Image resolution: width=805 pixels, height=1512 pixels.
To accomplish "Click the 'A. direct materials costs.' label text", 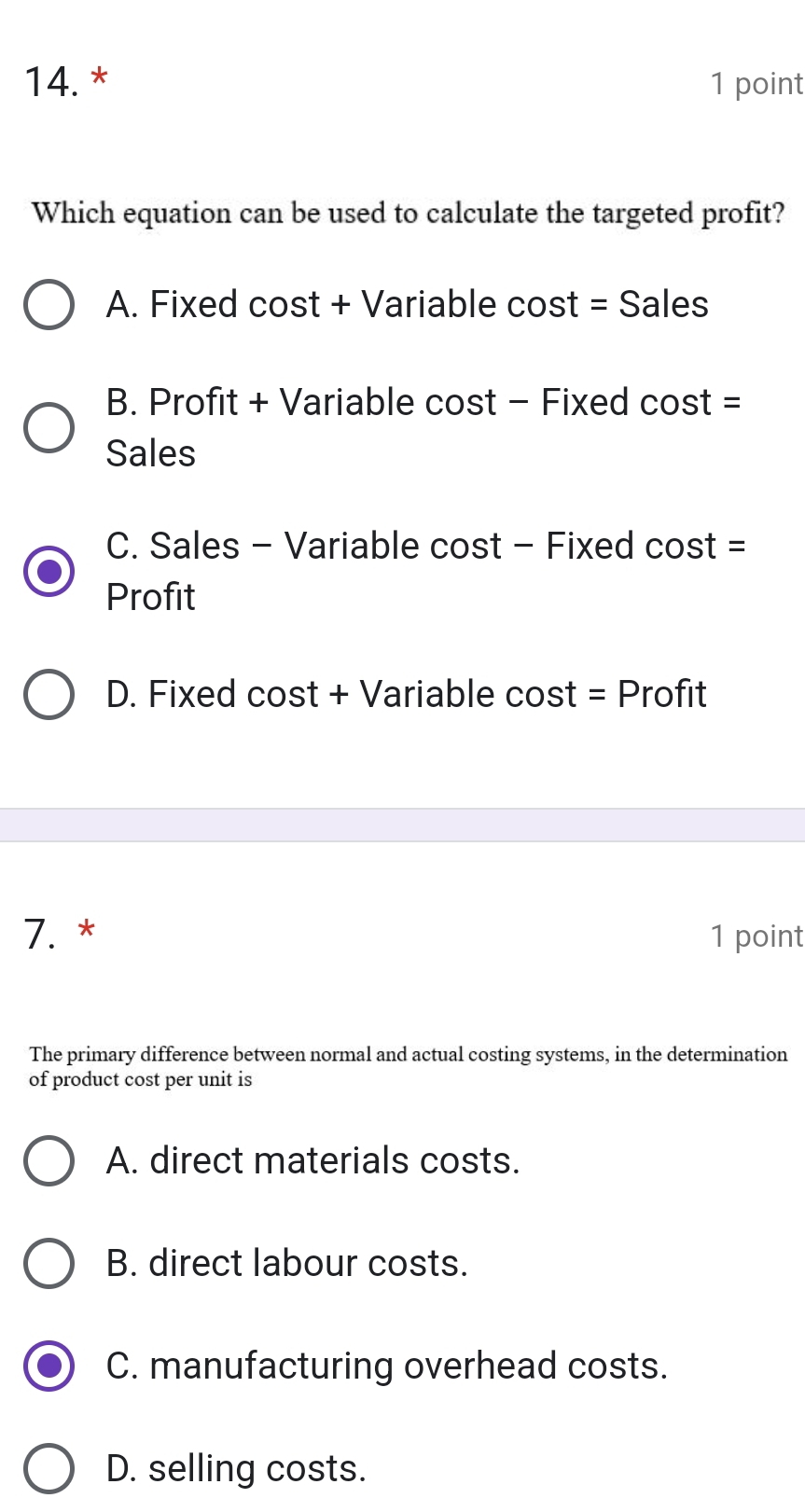I will [312, 1160].
